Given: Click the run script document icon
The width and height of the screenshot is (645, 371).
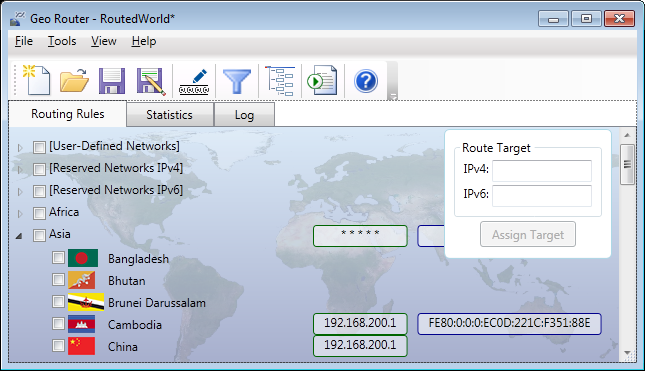Looking at the screenshot, I should (322, 81).
